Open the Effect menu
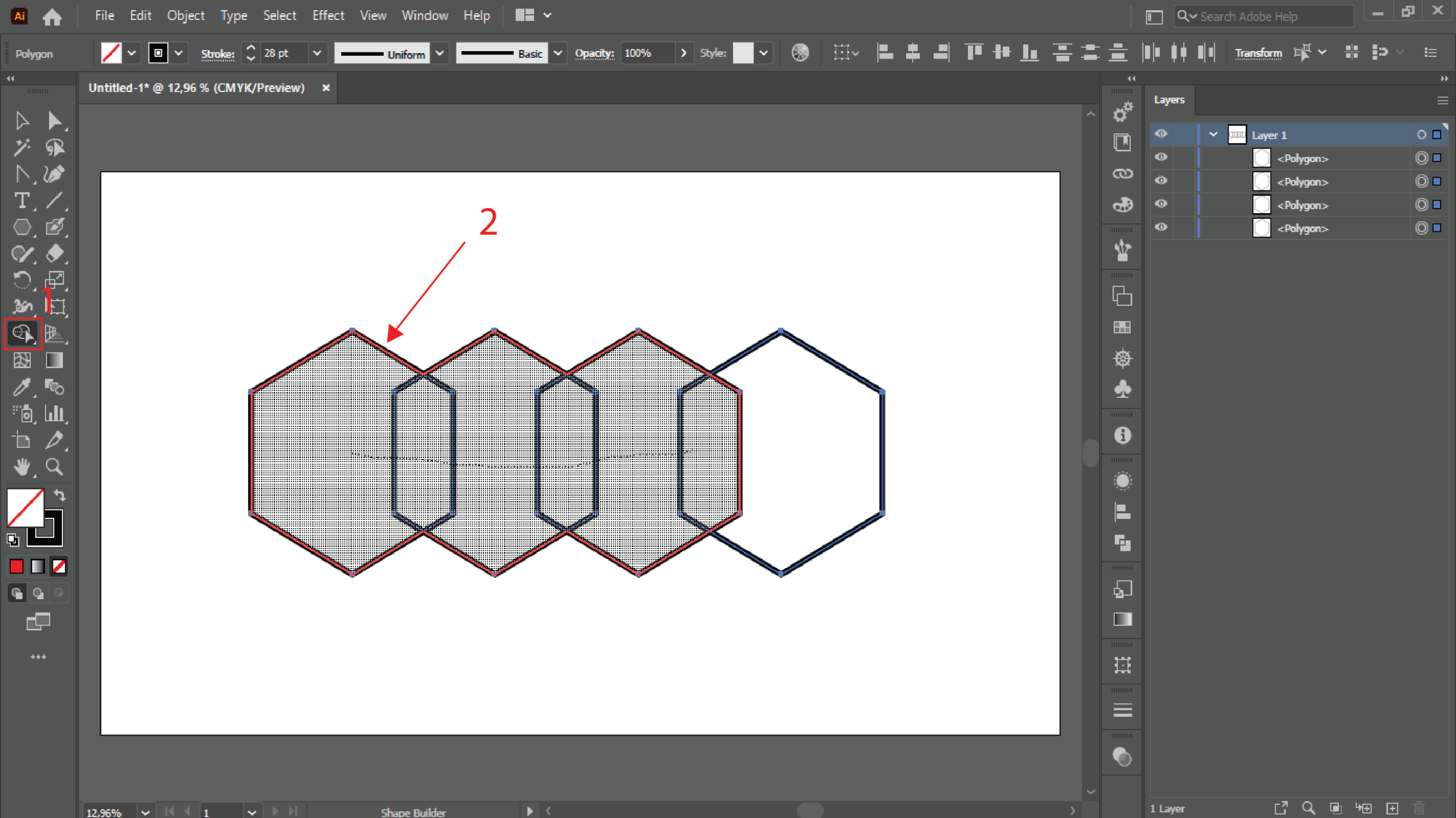Viewport: 1456px width, 818px height. 328,15
